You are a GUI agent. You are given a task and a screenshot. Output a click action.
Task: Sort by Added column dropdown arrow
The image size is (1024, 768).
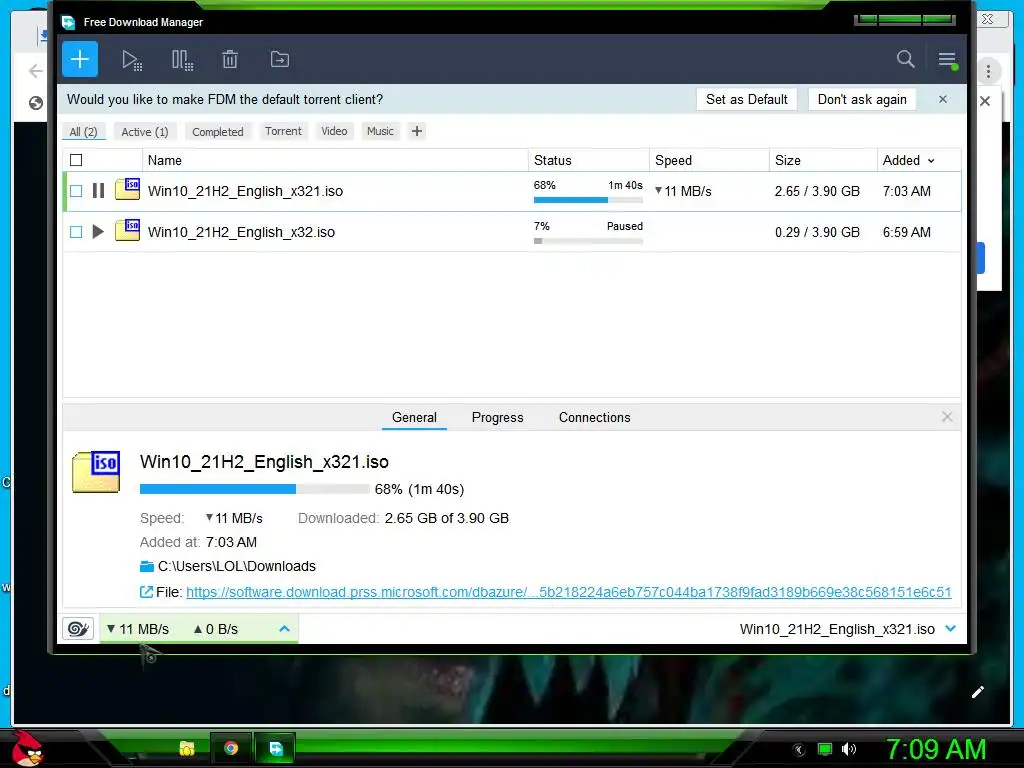coord(931,161)
